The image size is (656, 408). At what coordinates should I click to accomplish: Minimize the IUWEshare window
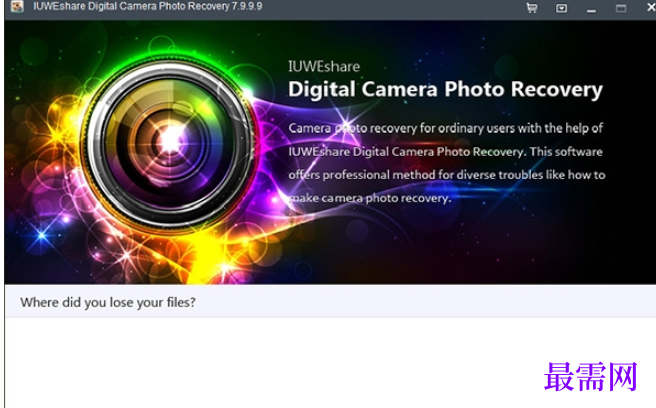[591, 10]
